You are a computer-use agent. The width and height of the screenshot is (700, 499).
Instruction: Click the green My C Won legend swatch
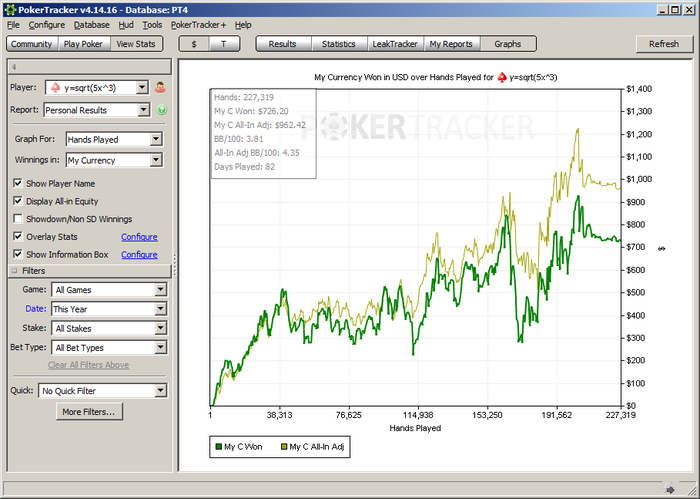(218, 447)
